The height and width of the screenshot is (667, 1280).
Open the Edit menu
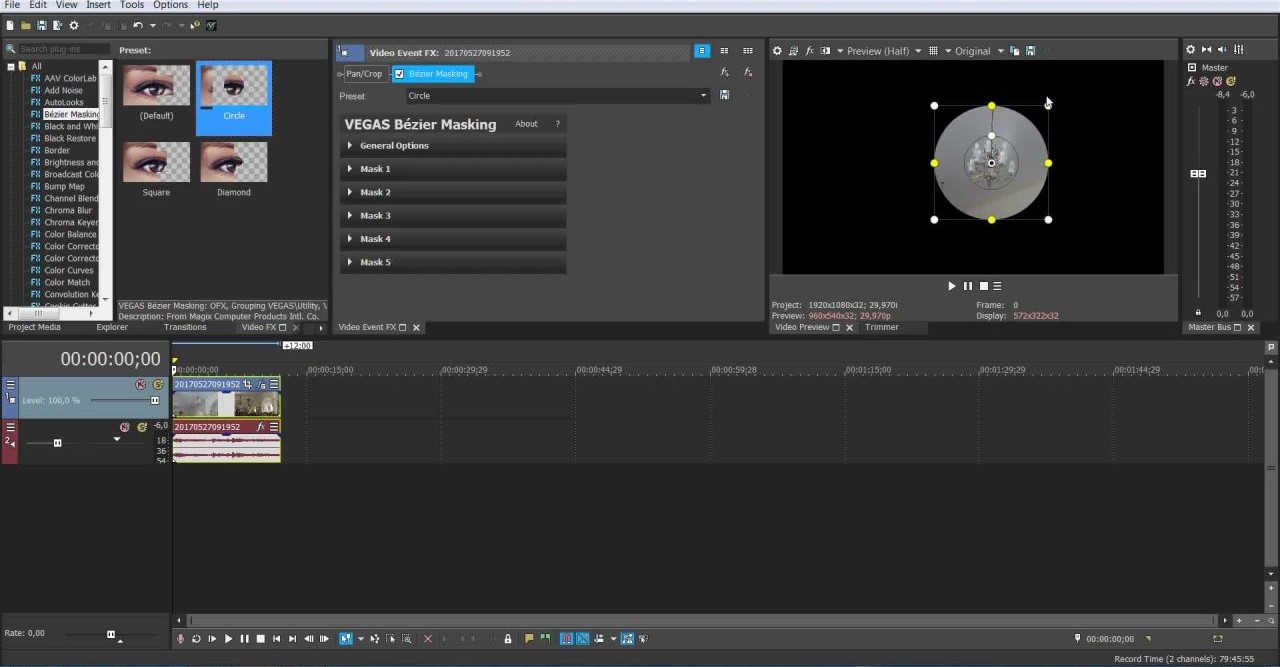coord(38,5)
